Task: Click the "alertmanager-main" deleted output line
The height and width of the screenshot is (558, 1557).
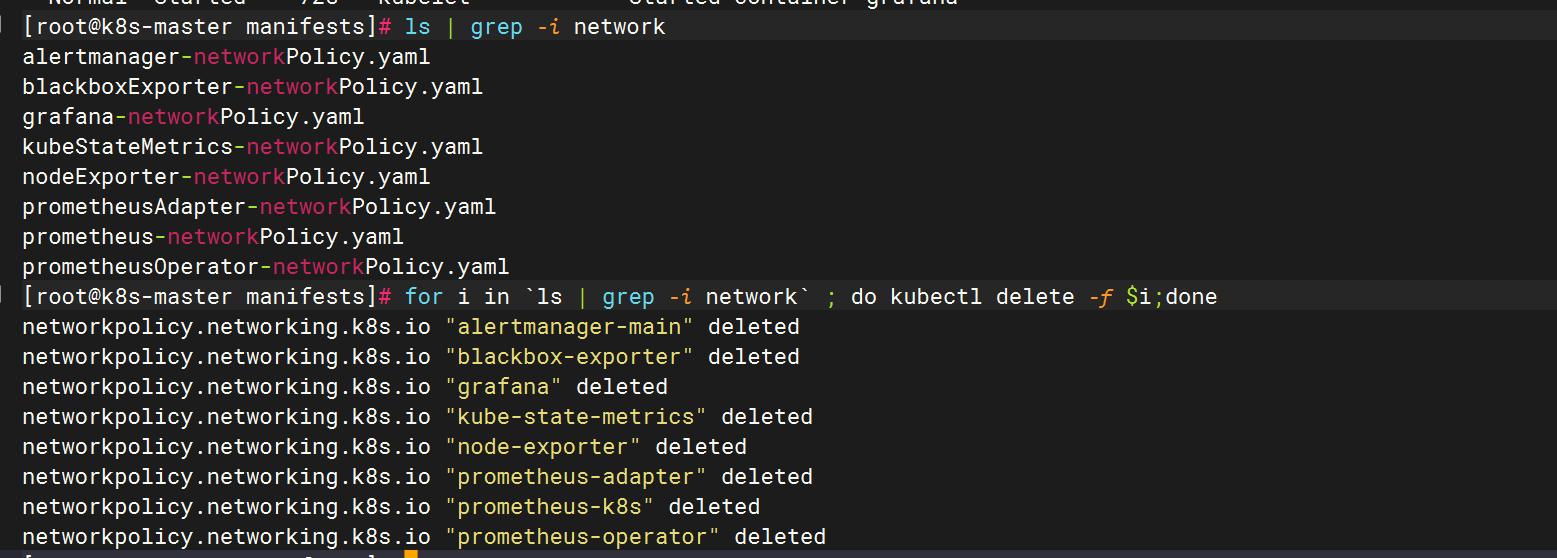Action: coord(411,327)
